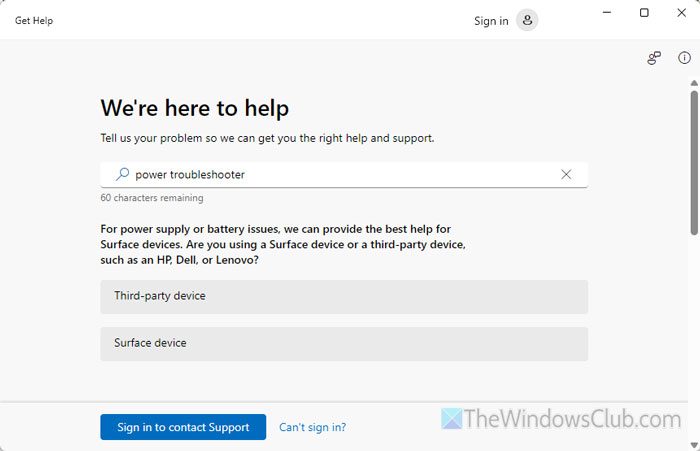Click the scrollbar up arrow
This screenshot has width=700, height=451.
694,84
